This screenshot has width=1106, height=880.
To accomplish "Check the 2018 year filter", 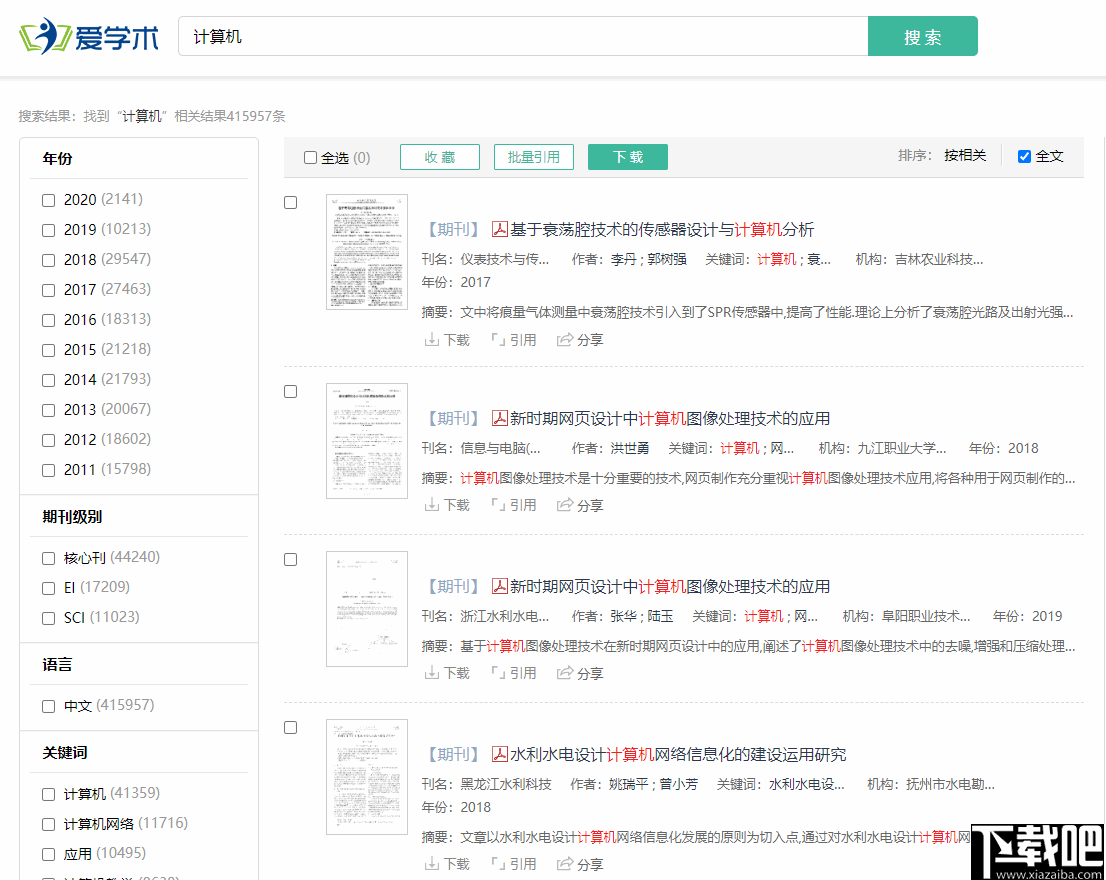I will (48, 259).
